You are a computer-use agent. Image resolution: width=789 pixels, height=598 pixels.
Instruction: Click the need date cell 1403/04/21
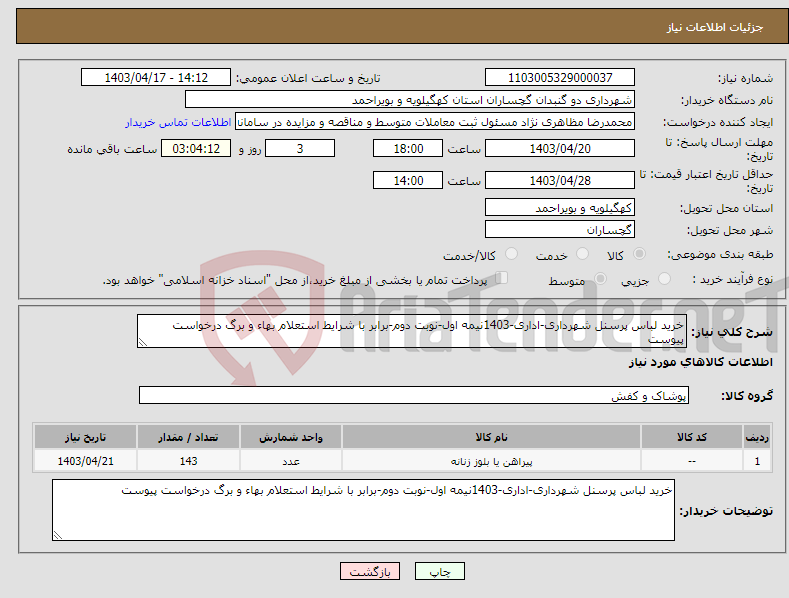[85, 461]
